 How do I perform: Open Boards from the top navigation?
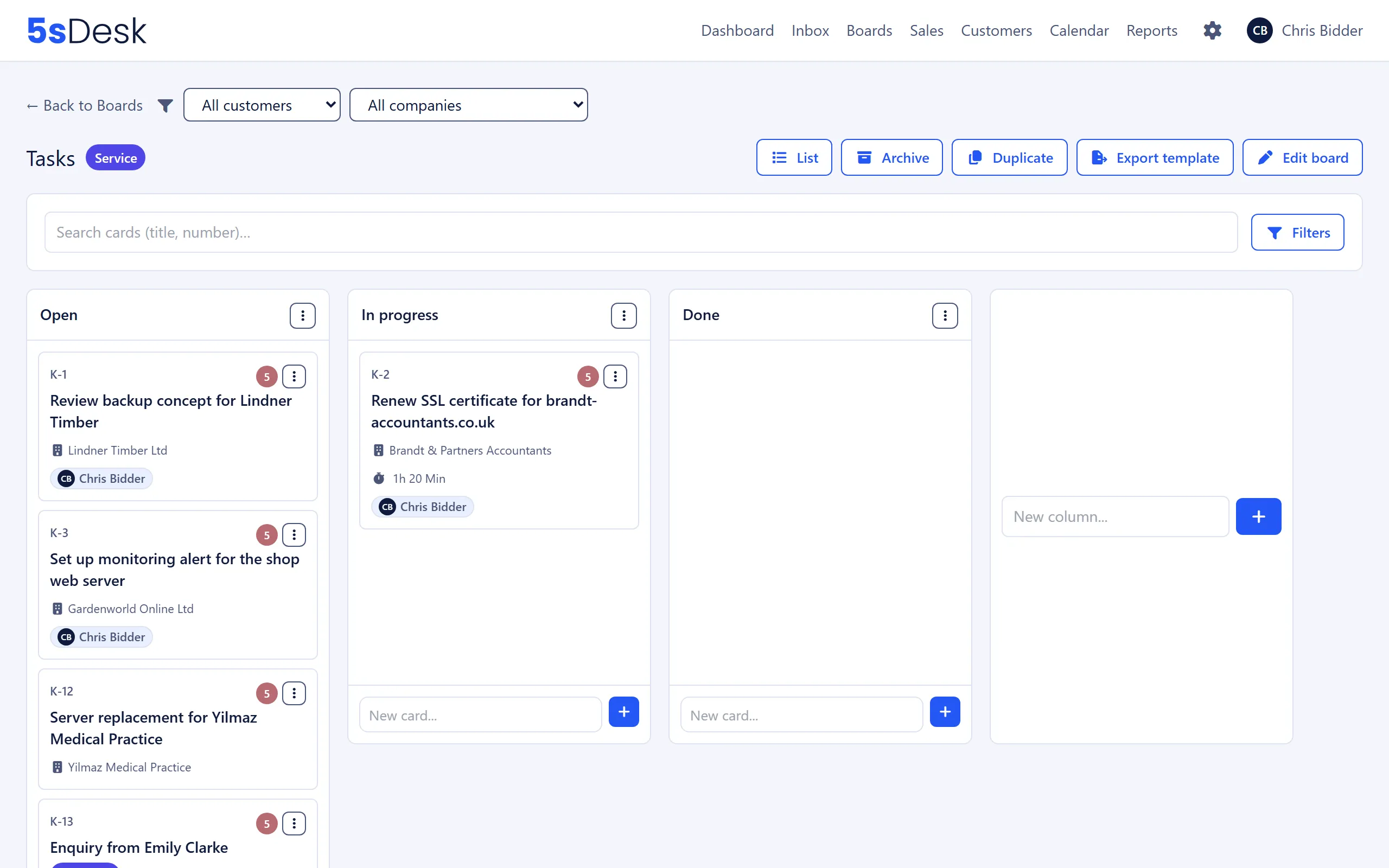point(869,30)
